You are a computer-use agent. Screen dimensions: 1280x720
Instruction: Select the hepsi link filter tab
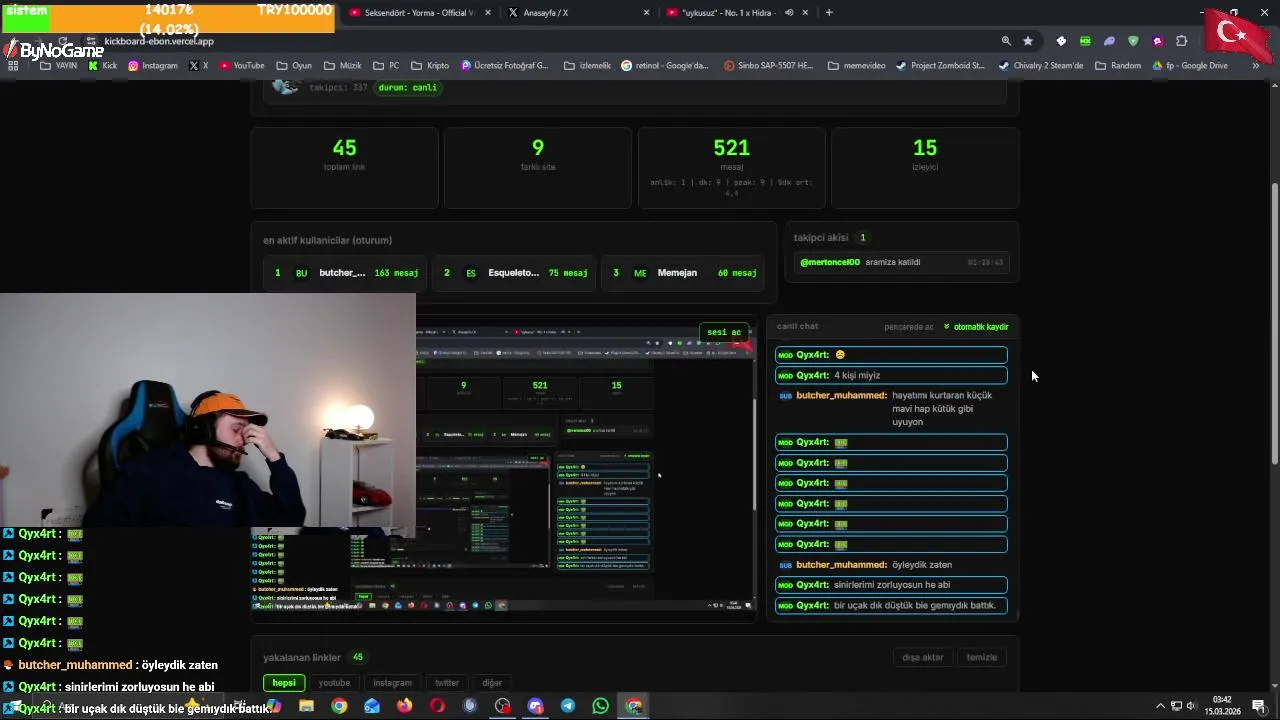pos(284,683)
